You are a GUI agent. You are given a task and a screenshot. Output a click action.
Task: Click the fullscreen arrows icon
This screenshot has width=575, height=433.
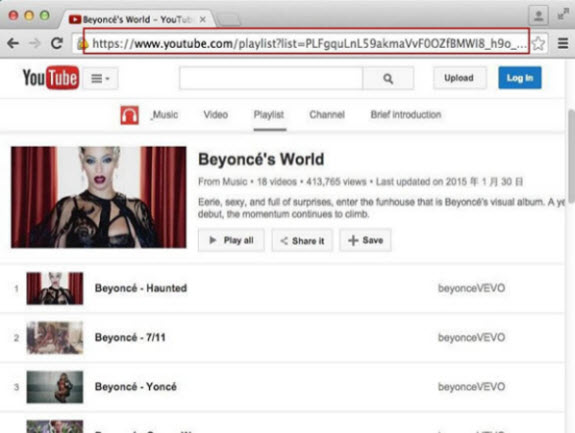[563, 15]
